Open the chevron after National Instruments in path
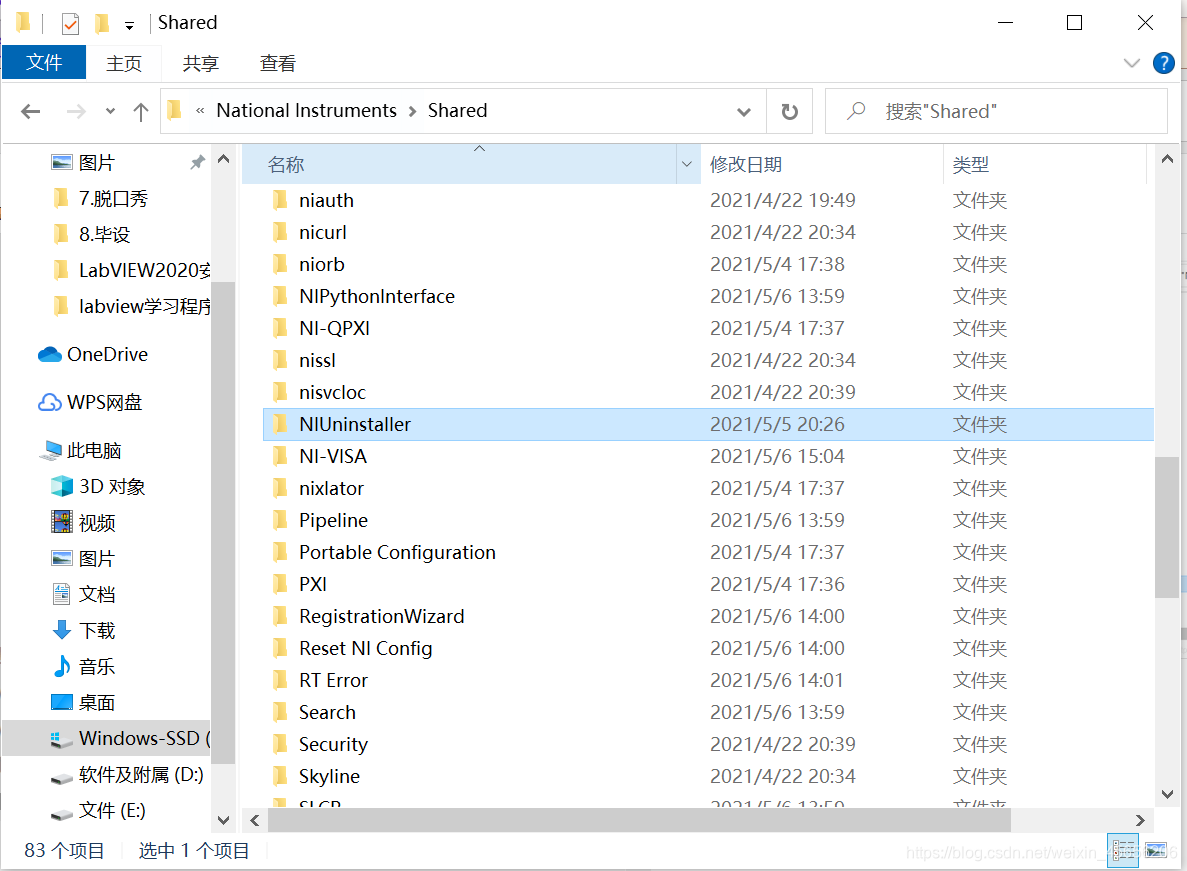 413,111
